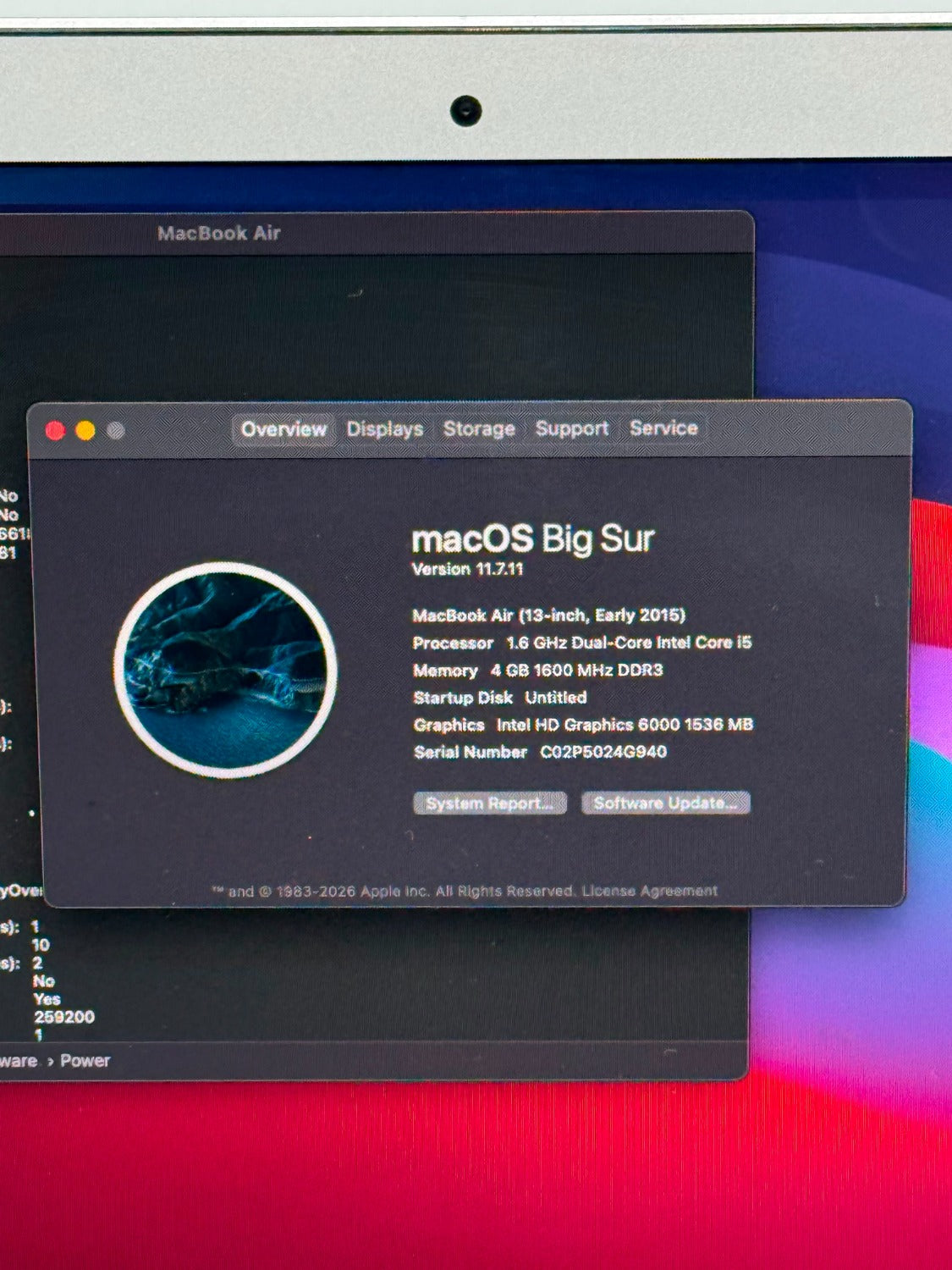Image resolution: width=952 pixels, height=1270 pixels.
Task: Click the MacBook Air title in System Report window
Action: [x=219, y=234]
